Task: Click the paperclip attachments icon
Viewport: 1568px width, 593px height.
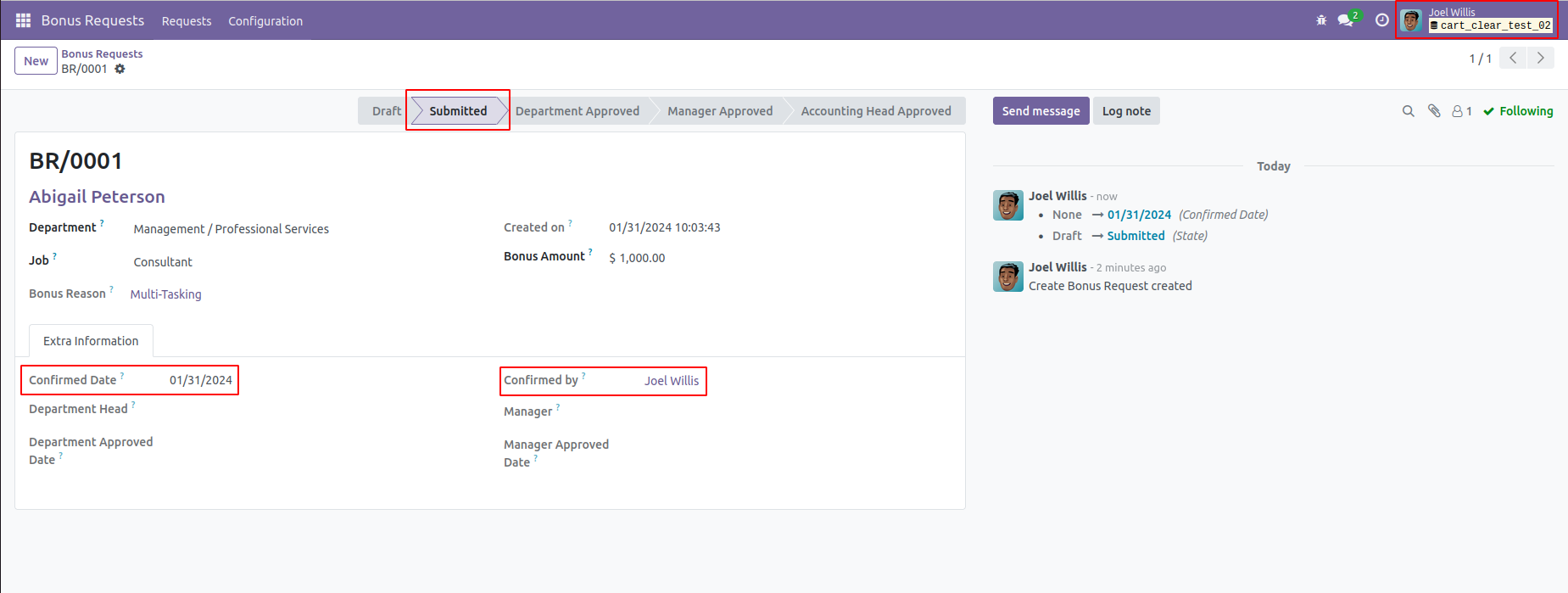Action: 1434,111
